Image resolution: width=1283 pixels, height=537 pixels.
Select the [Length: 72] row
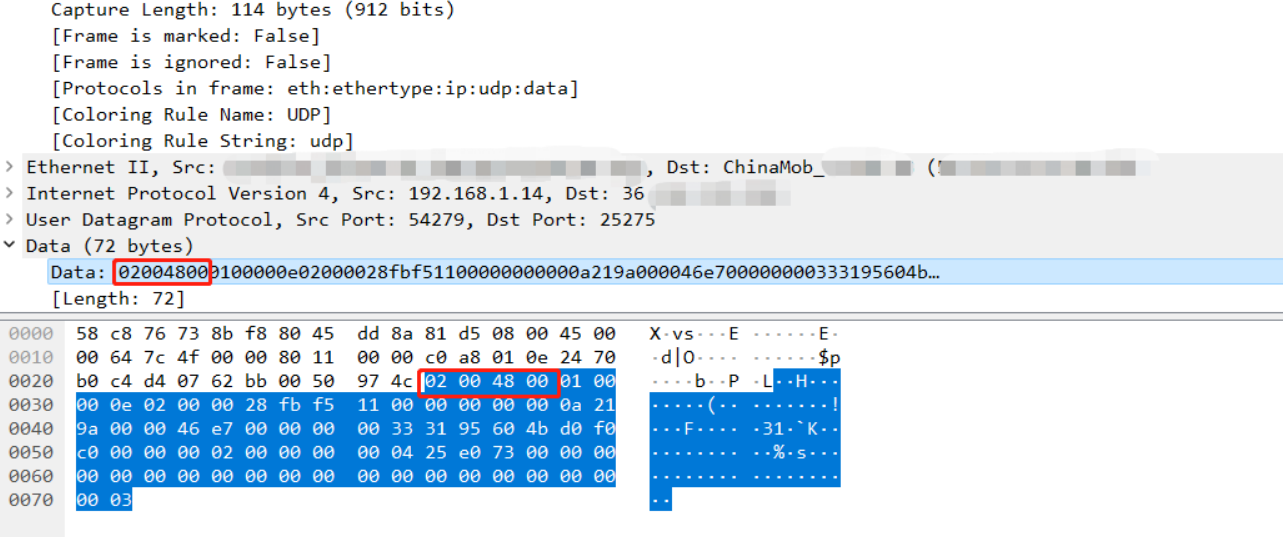click(x=118, y=298)
